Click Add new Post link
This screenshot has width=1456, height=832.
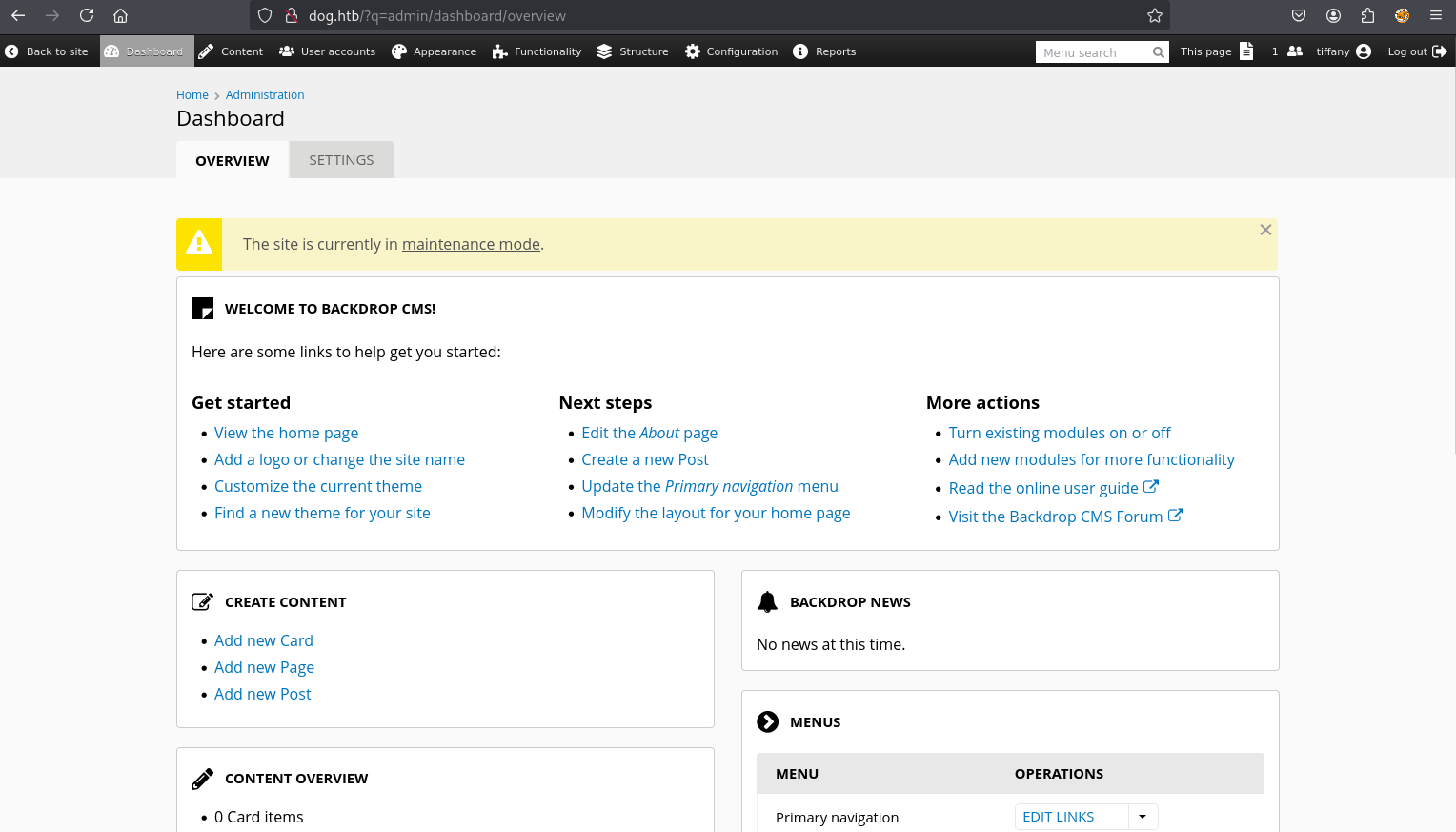(x=263, y=694)
